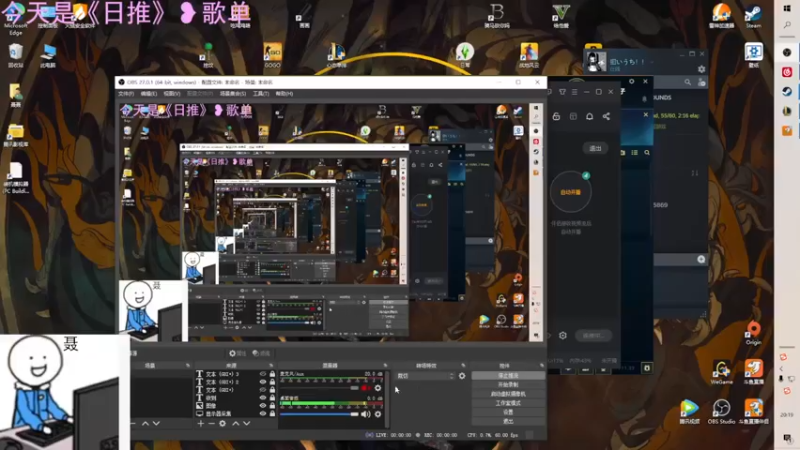The height and width of the screenshot is (450, 800).
Task: Click add friend icon in Steam window
Action: (x=702, y=82)
